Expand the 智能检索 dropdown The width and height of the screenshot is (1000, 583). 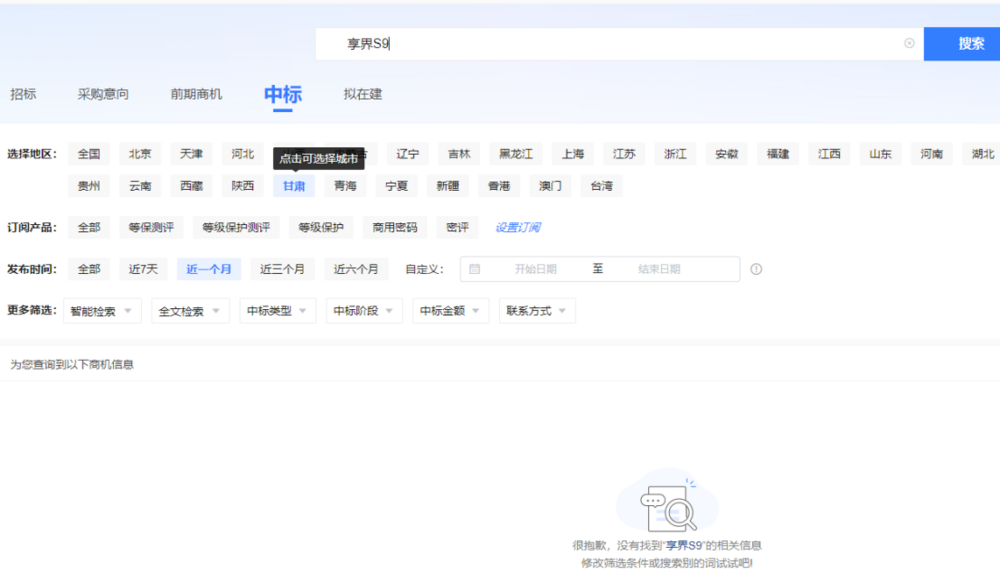pyautogui.click(x=102, y=311)
